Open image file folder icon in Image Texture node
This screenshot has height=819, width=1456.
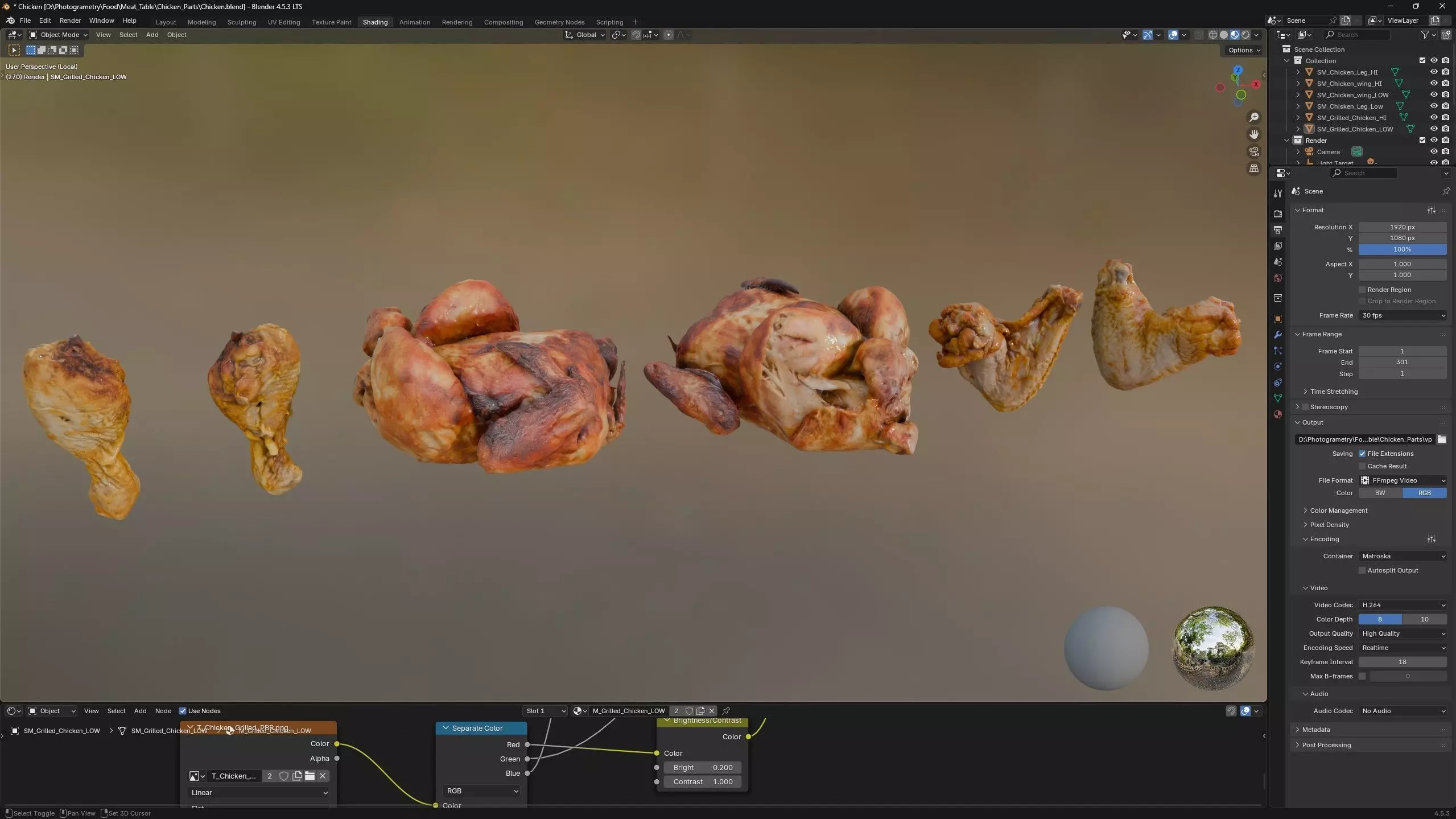click(310, 776)
